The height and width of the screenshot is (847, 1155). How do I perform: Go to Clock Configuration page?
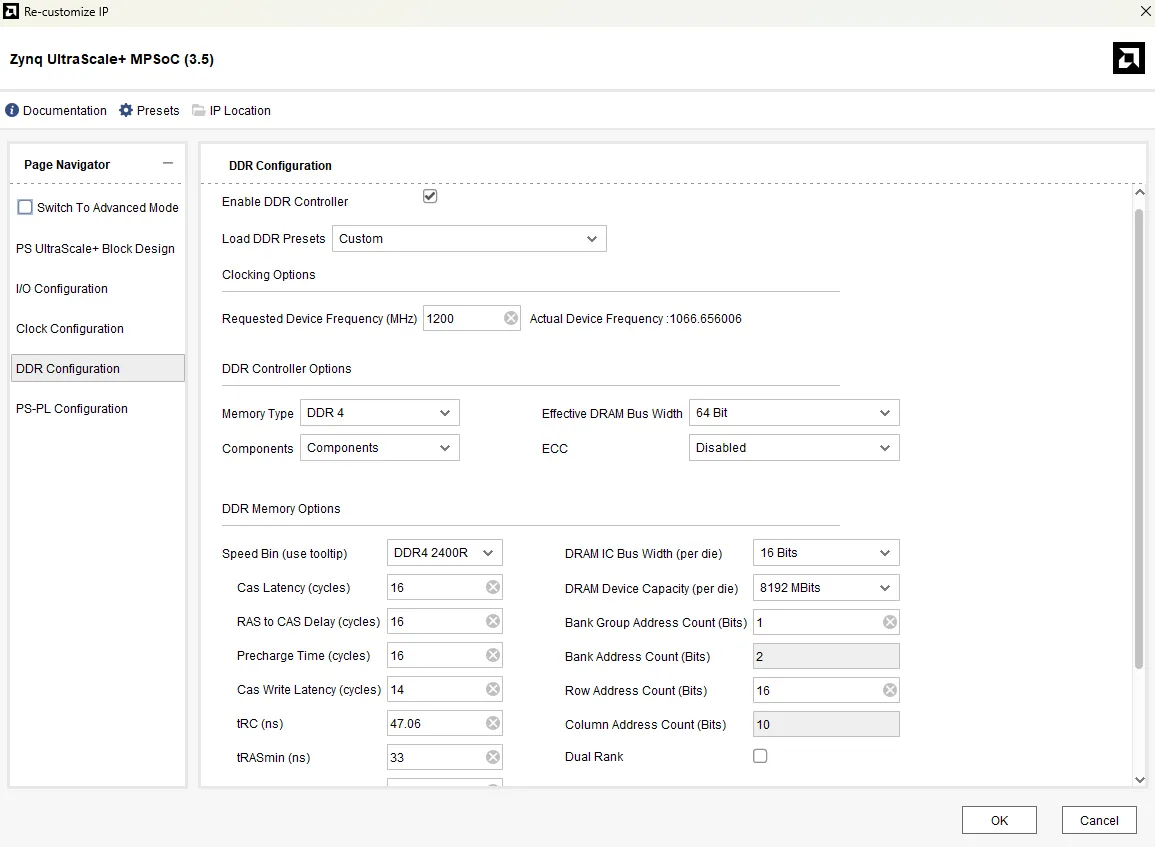click(x=70, y=328)
